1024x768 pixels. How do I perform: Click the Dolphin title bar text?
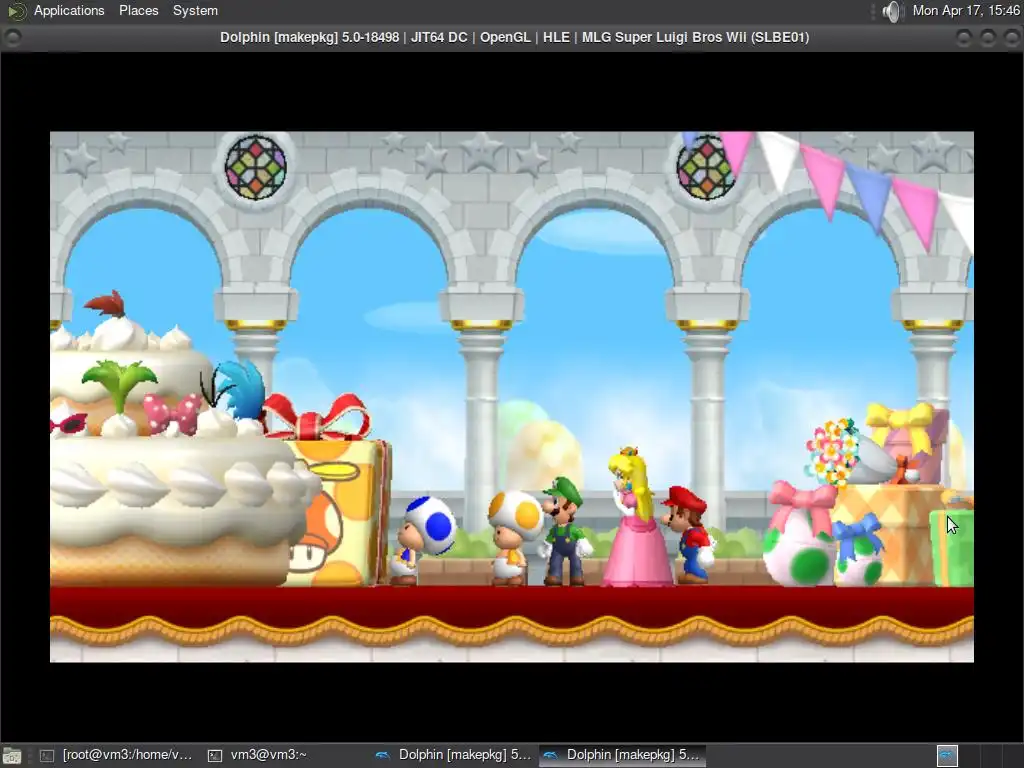(x=515, y=37)
